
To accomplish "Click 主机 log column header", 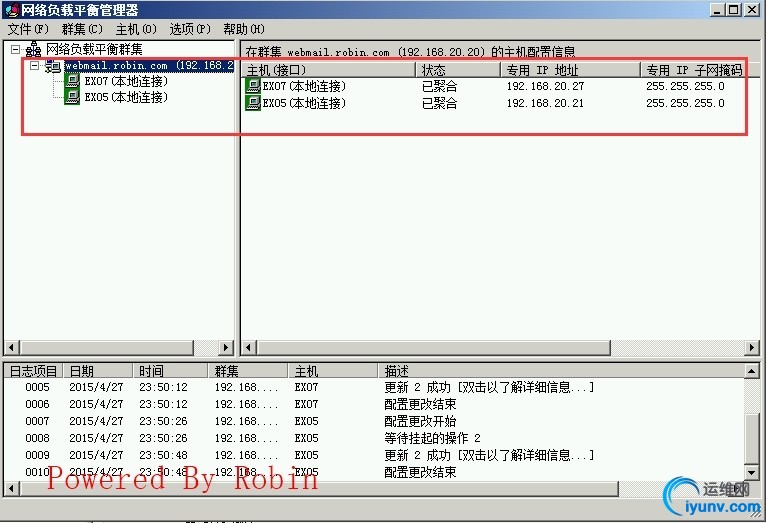I will [x=333, y=371].
